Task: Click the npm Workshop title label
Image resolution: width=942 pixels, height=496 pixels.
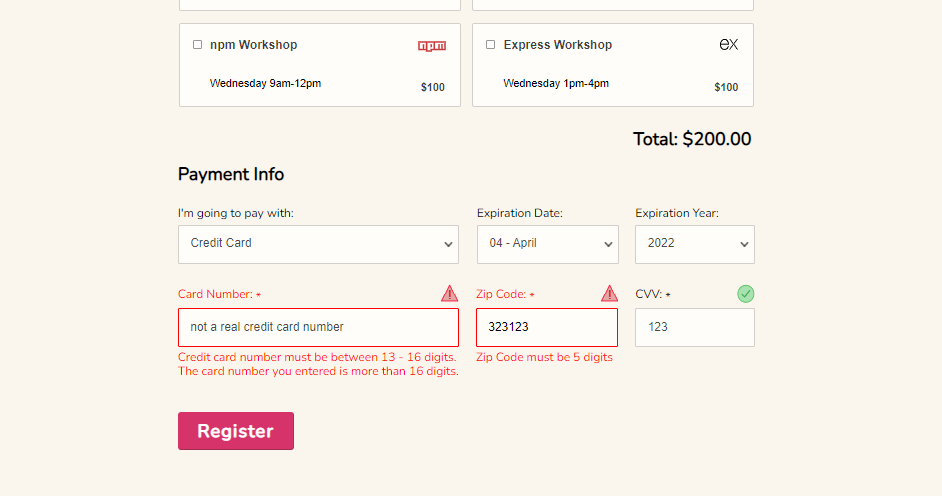Action: click(253, 45)
